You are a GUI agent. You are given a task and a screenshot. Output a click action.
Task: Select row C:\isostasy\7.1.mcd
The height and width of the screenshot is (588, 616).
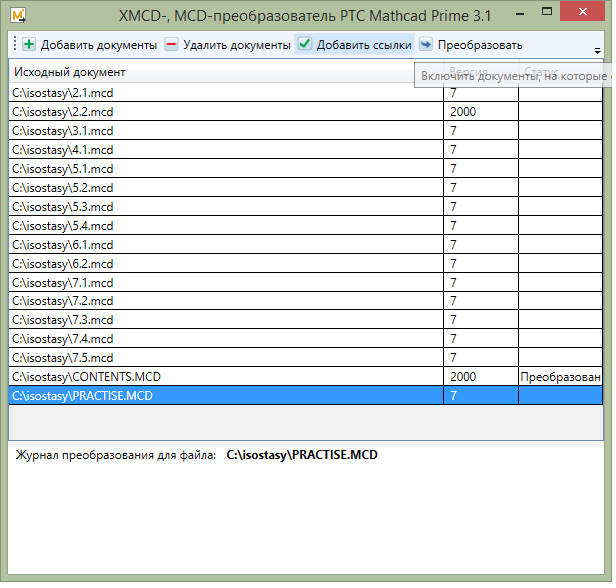[305, 282]
